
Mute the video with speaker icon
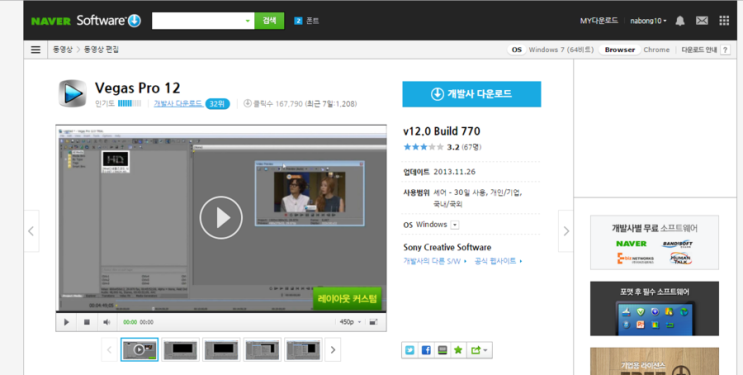coord(107,322)
